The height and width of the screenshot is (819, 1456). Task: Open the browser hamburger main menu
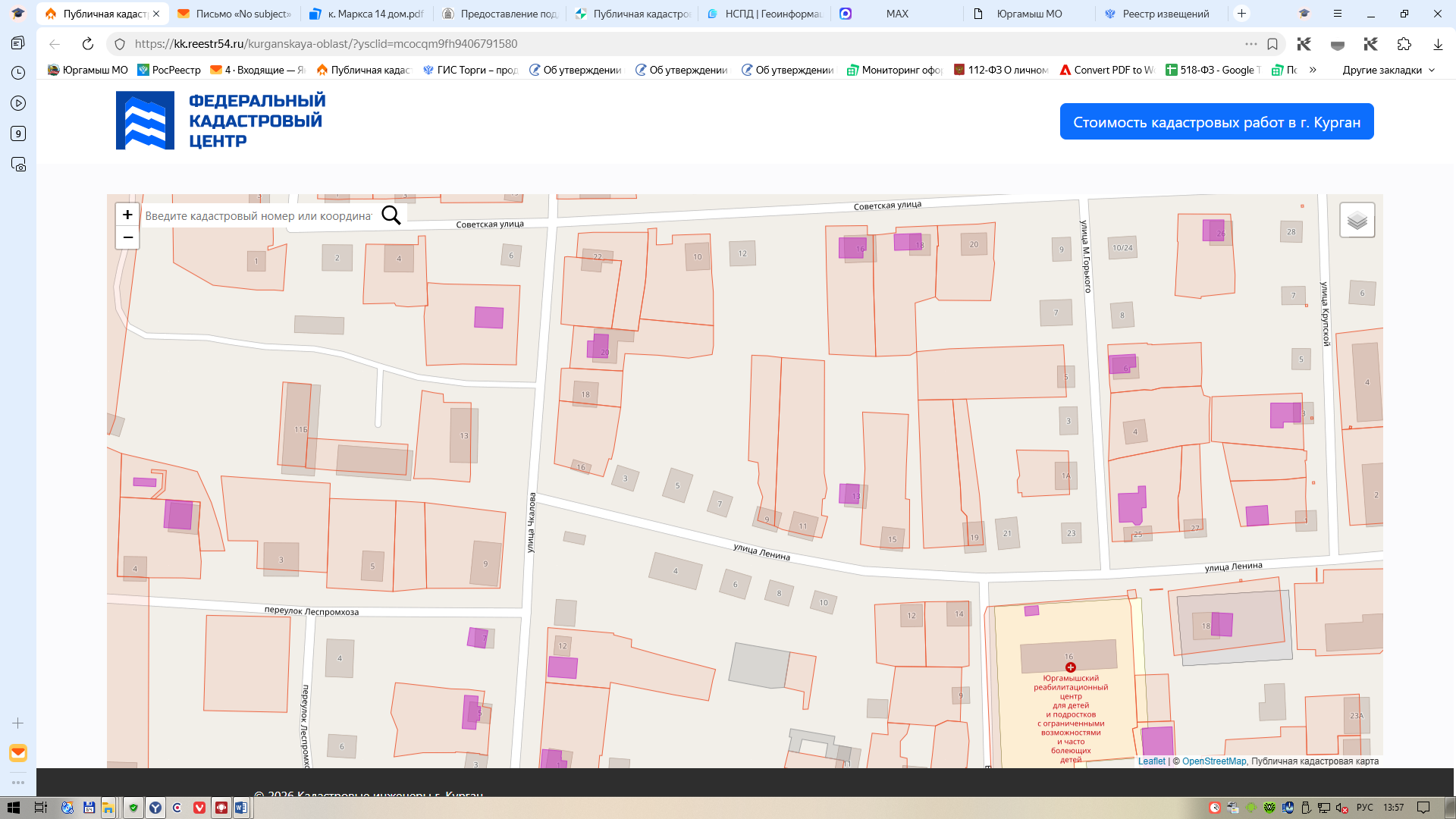tap(1337, 14)
